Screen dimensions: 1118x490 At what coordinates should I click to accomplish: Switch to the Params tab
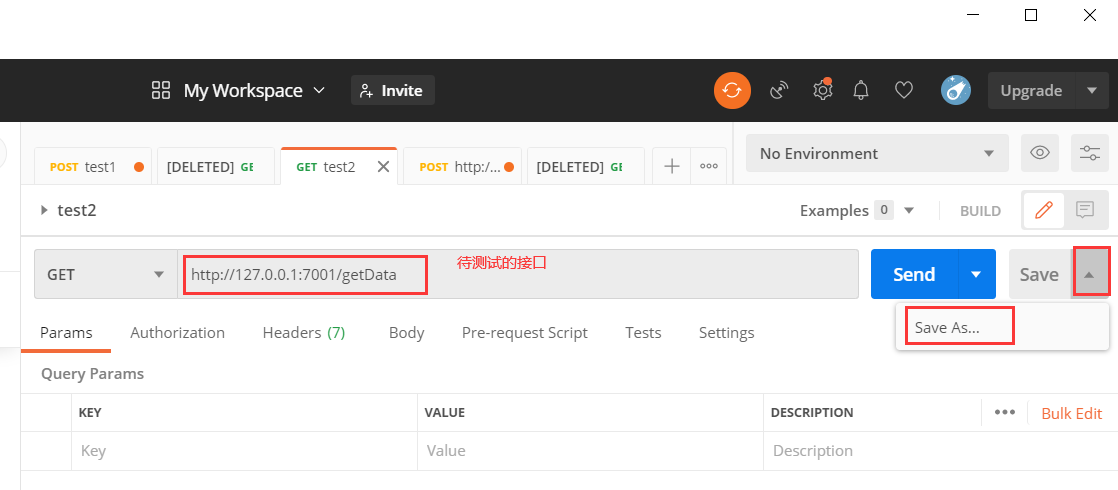[x=66, y=332]
